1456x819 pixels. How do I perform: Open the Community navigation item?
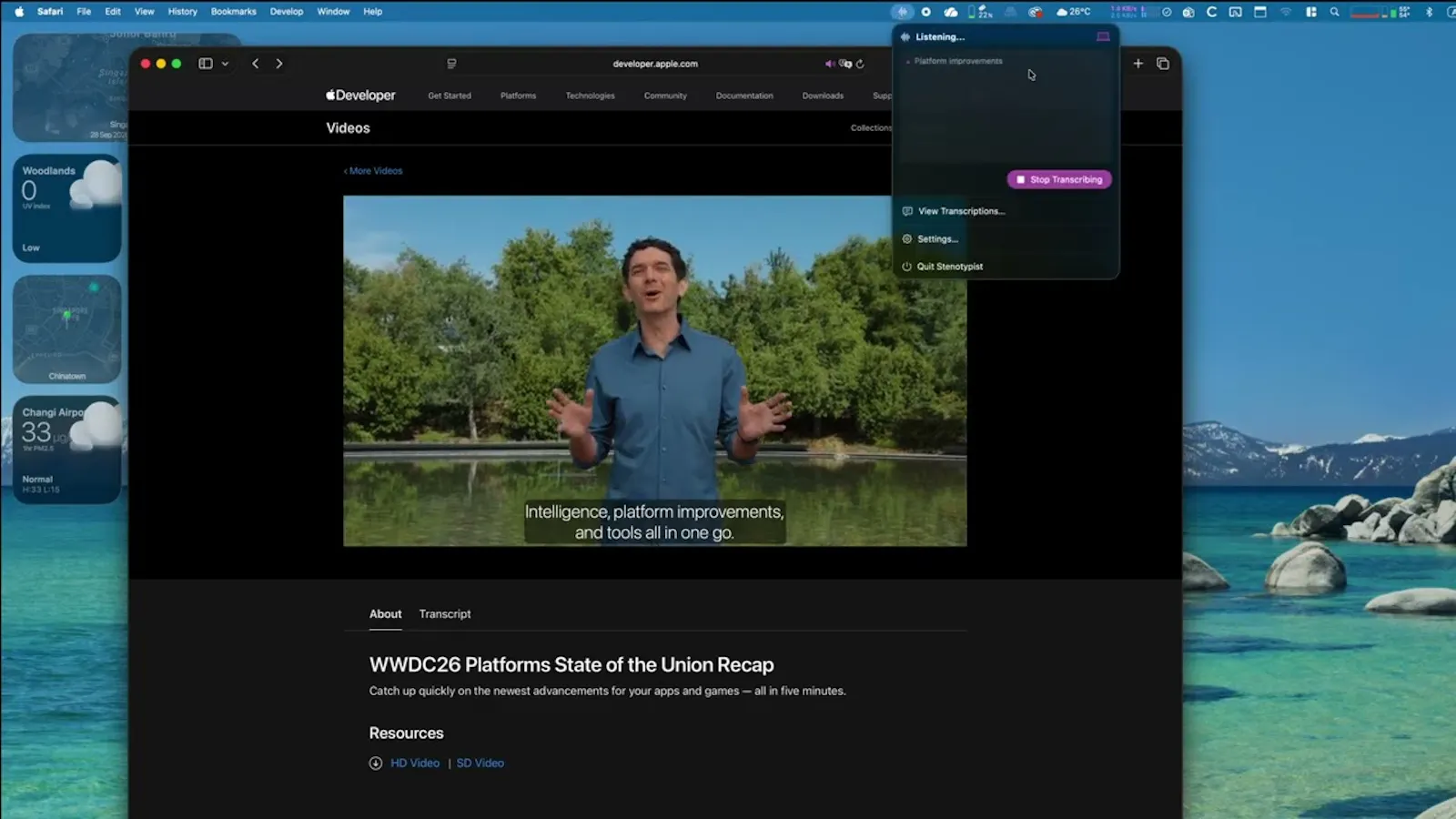click(x=665, y=96)
